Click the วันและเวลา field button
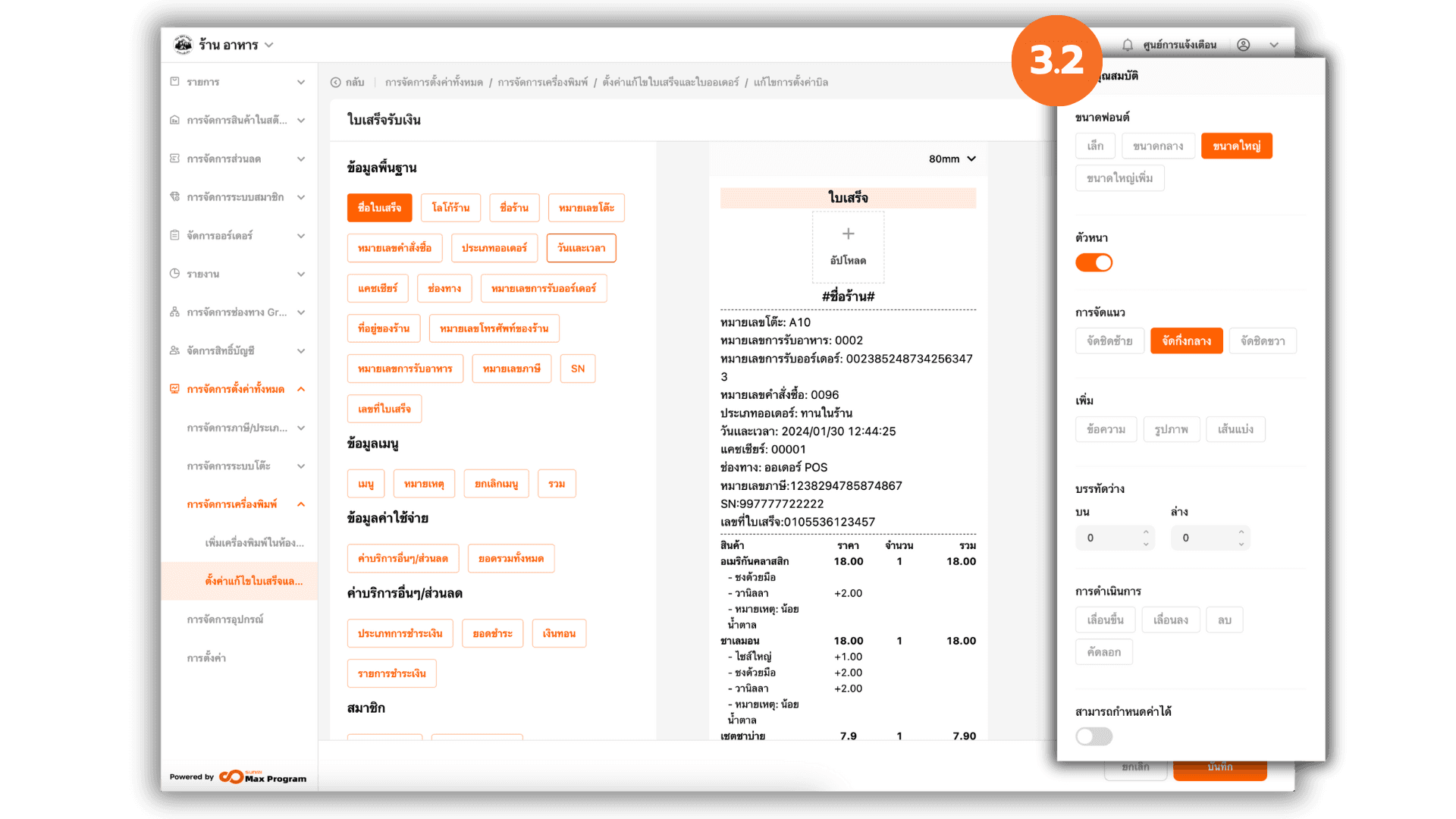The width and height of the screenshot is (1456, 819). 581,248
